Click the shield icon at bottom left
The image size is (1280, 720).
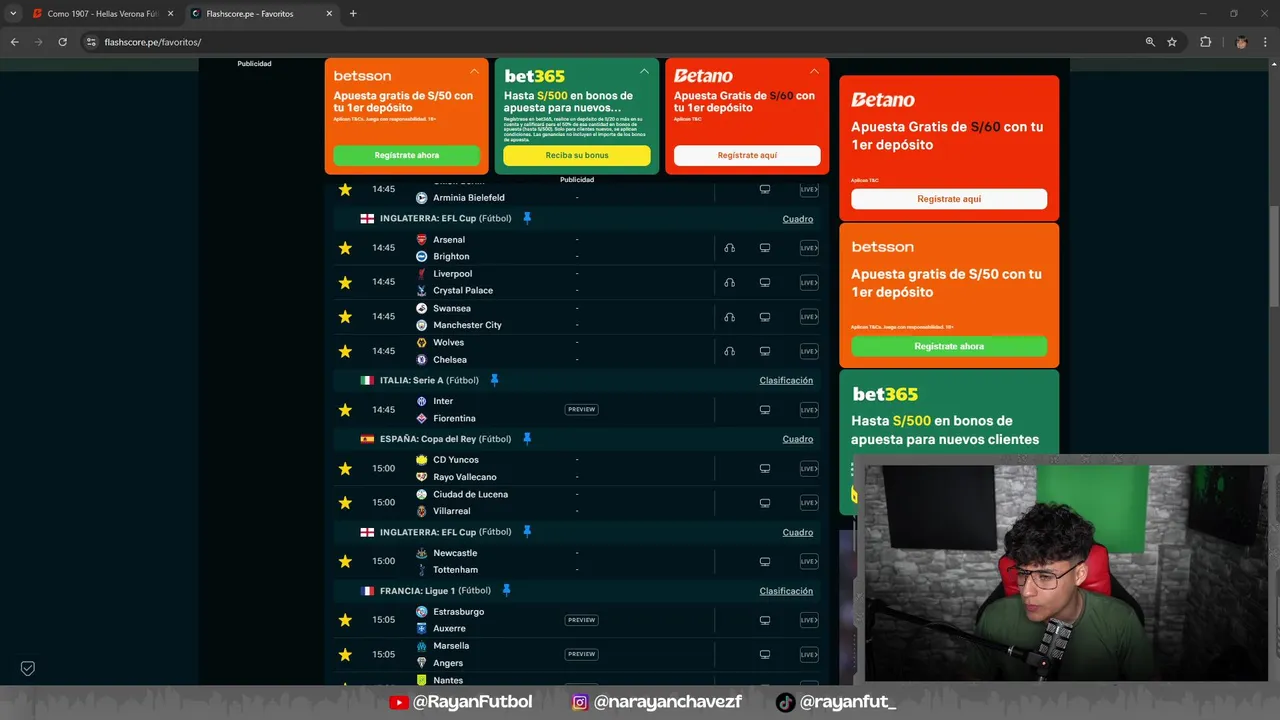(28, 668)
